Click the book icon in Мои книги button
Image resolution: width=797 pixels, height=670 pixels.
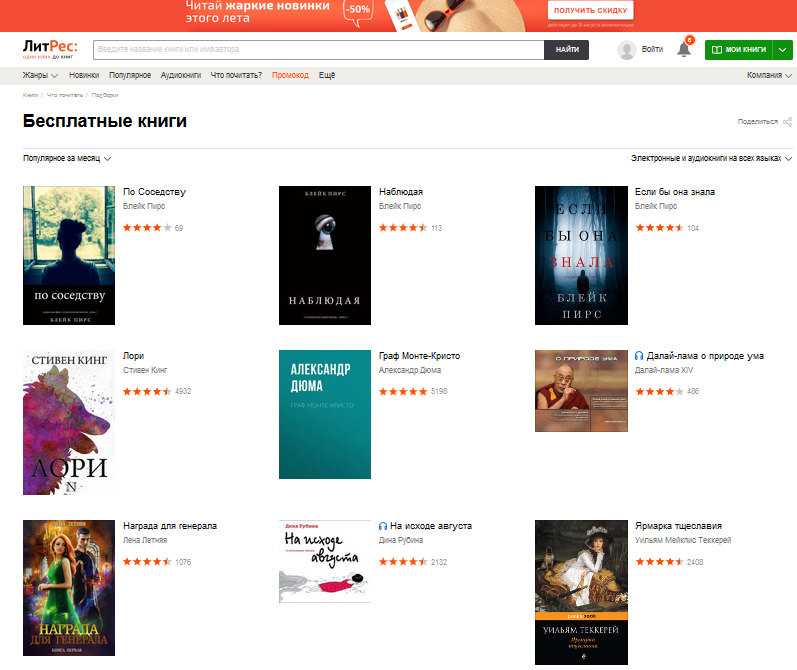tap(716, 49)
